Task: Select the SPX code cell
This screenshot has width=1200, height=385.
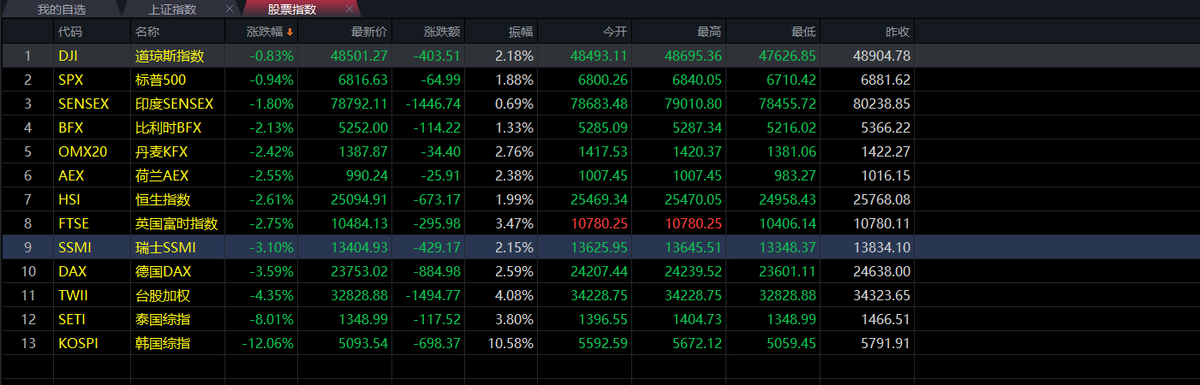Action: (70, 79)
